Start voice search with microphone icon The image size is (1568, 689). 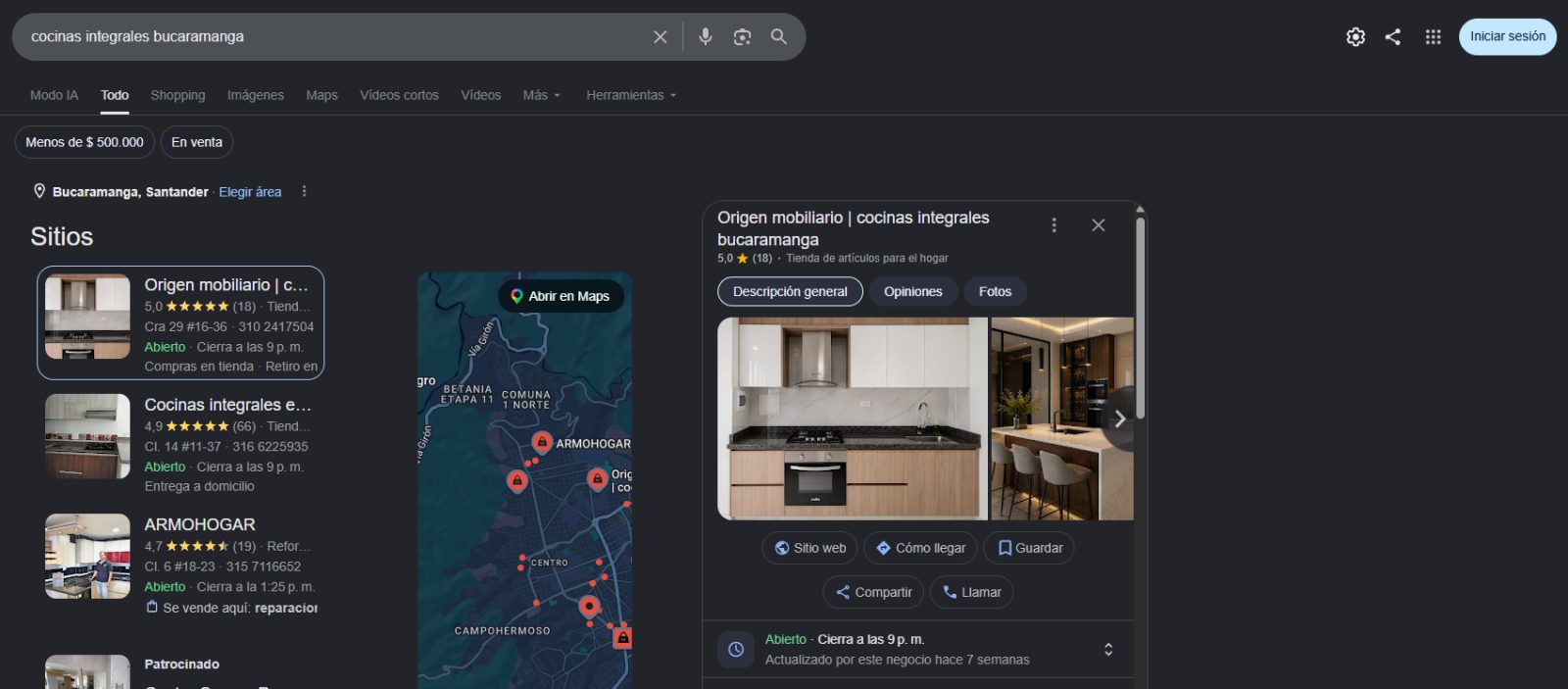tap(705, 36)
